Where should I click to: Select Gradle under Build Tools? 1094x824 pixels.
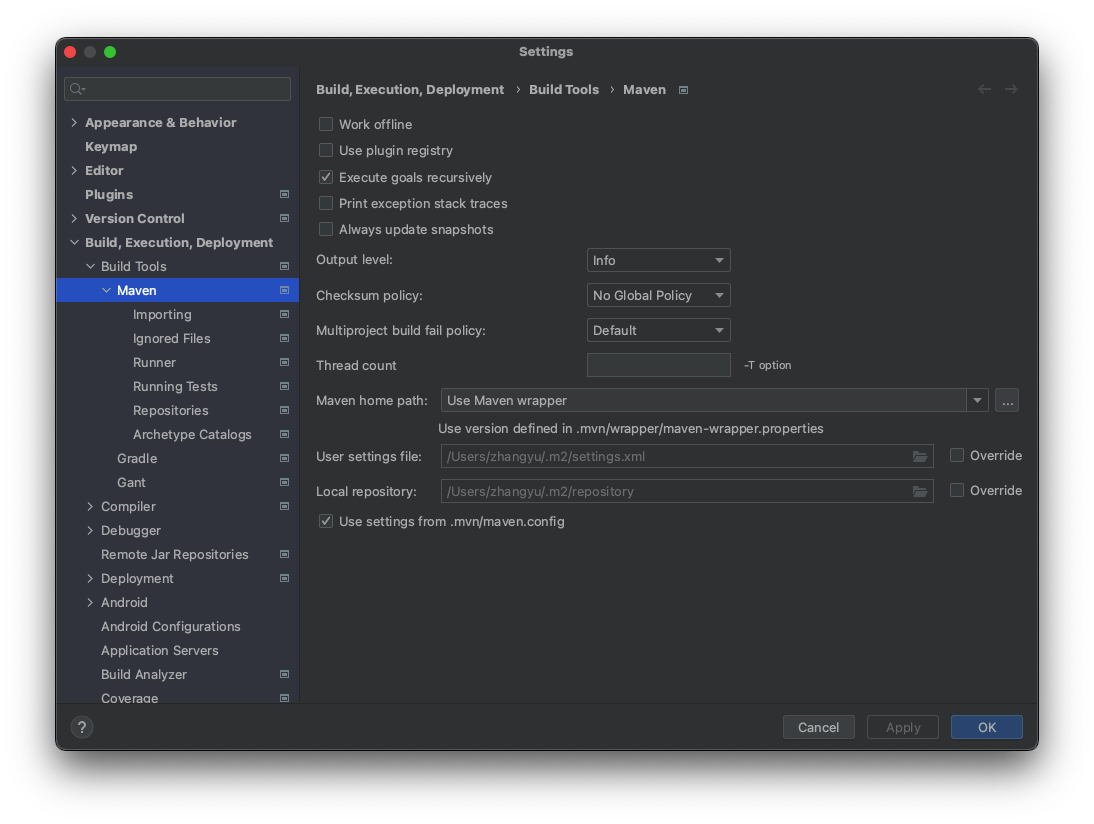[137, 458]
